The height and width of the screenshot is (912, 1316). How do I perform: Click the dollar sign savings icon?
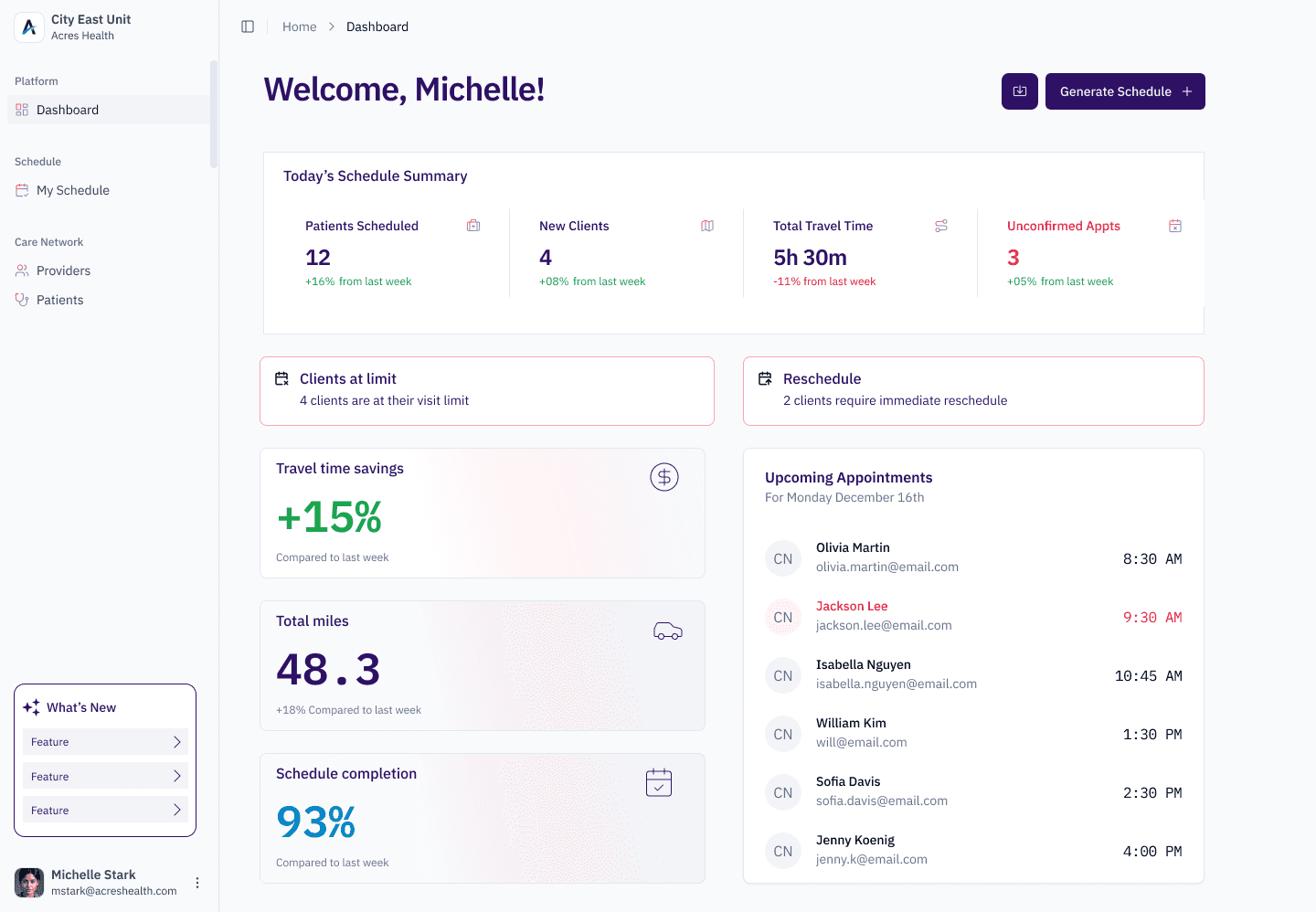point(664,477)
